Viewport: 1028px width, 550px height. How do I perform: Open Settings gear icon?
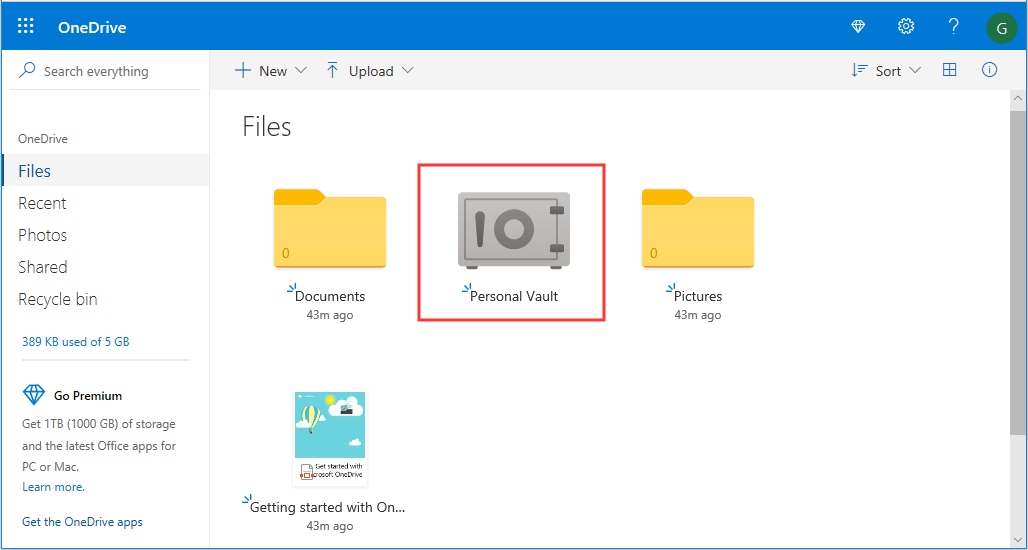906,27
